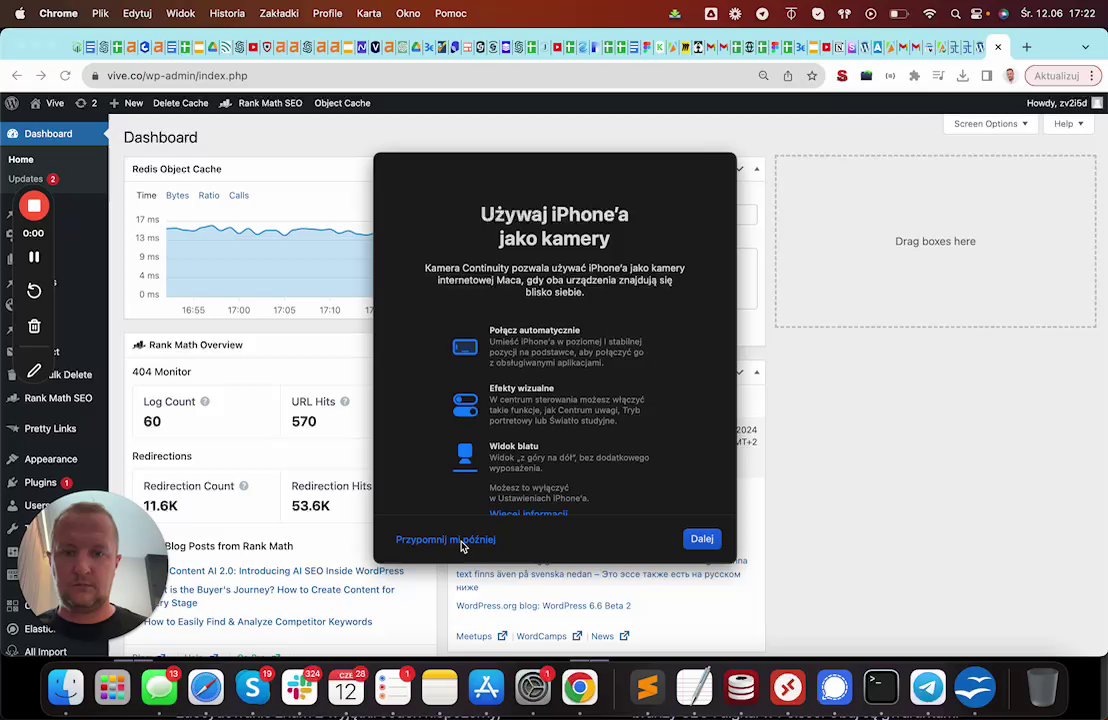Screen dimensions: 1108x720
Task: Open Więcej informacji link in dialog
Action: (x=529, y=514)
